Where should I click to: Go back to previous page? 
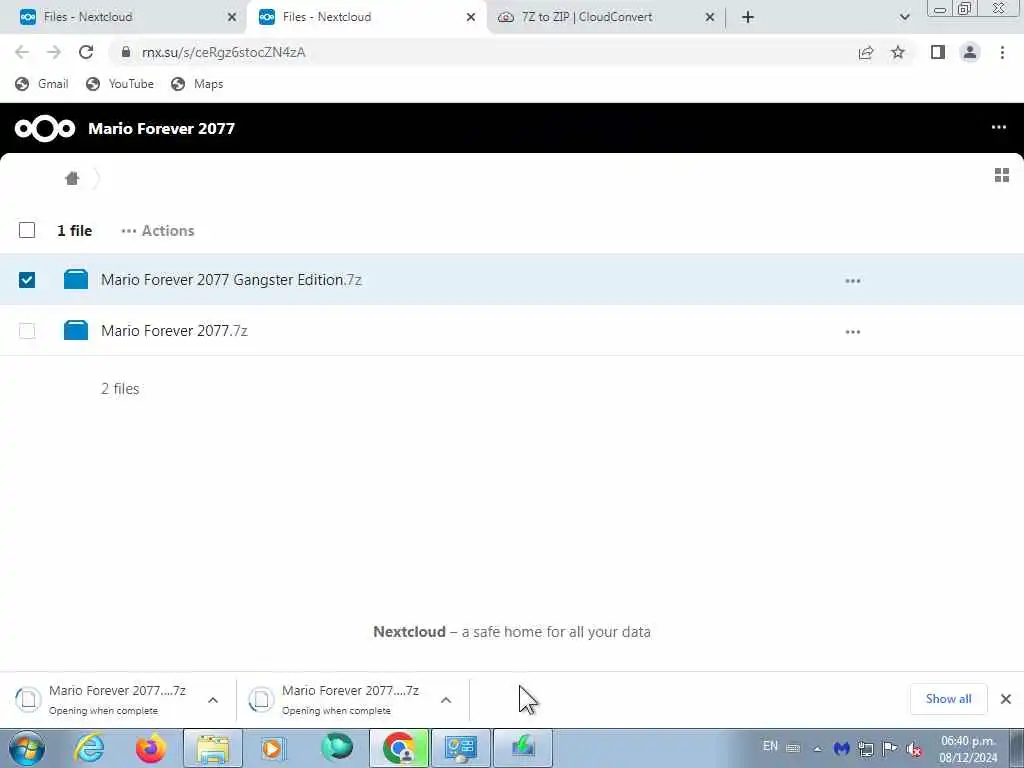click(x=22, y=52)
